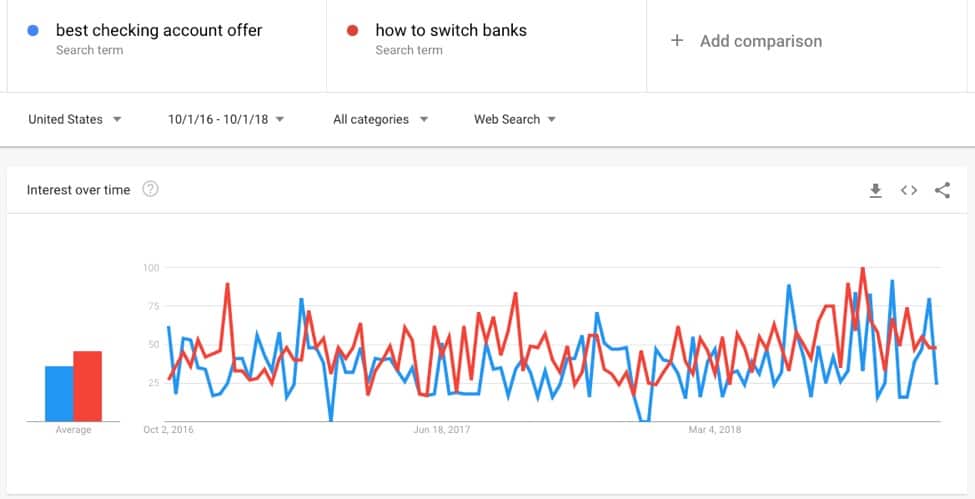
Task: Open the embed code icon
Action: (x=908, y=190)
